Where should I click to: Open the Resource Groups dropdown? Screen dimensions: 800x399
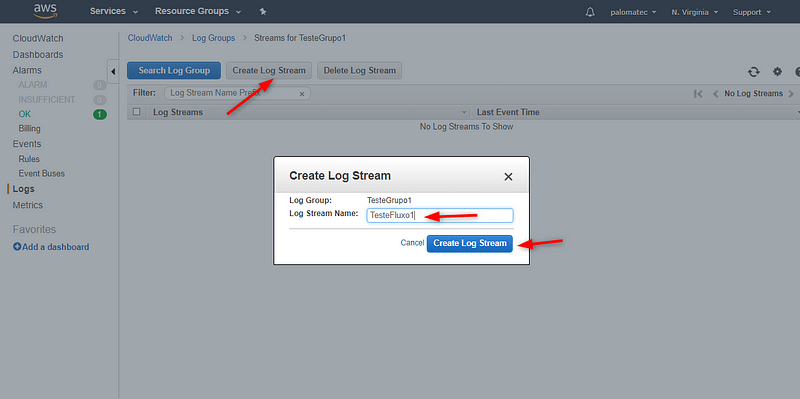[198, 11]
